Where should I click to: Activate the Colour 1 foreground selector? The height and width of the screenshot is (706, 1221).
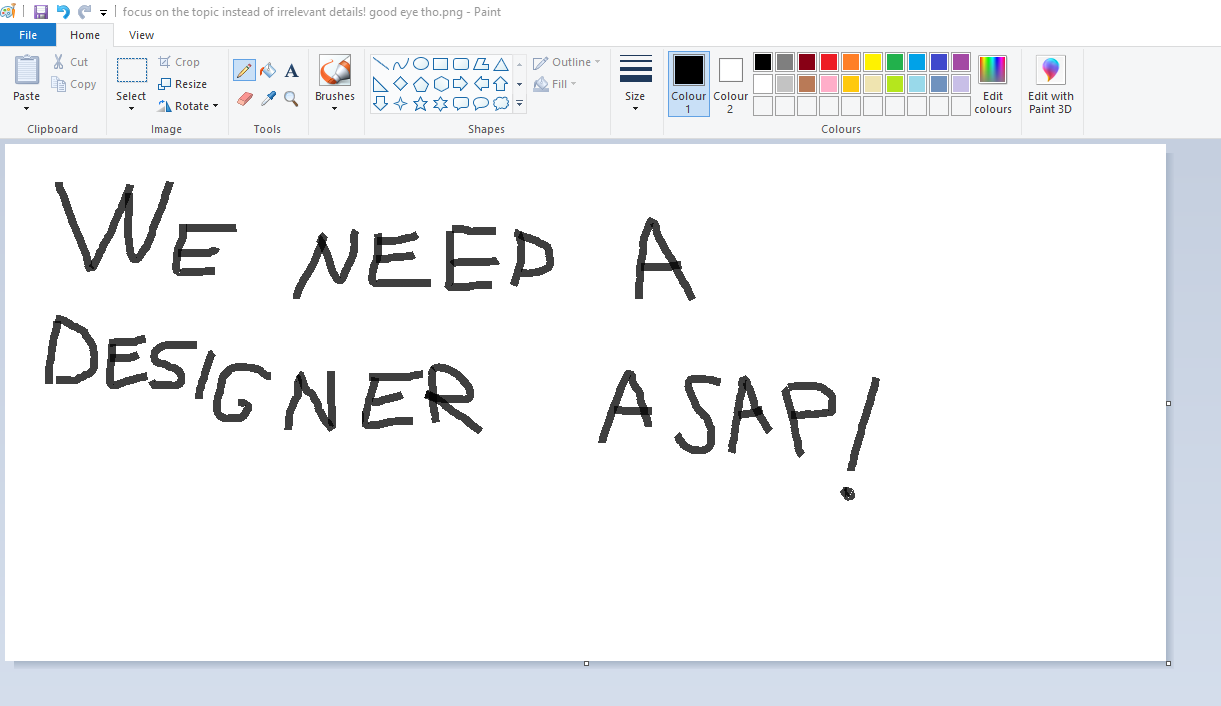(x=688, y=84)
